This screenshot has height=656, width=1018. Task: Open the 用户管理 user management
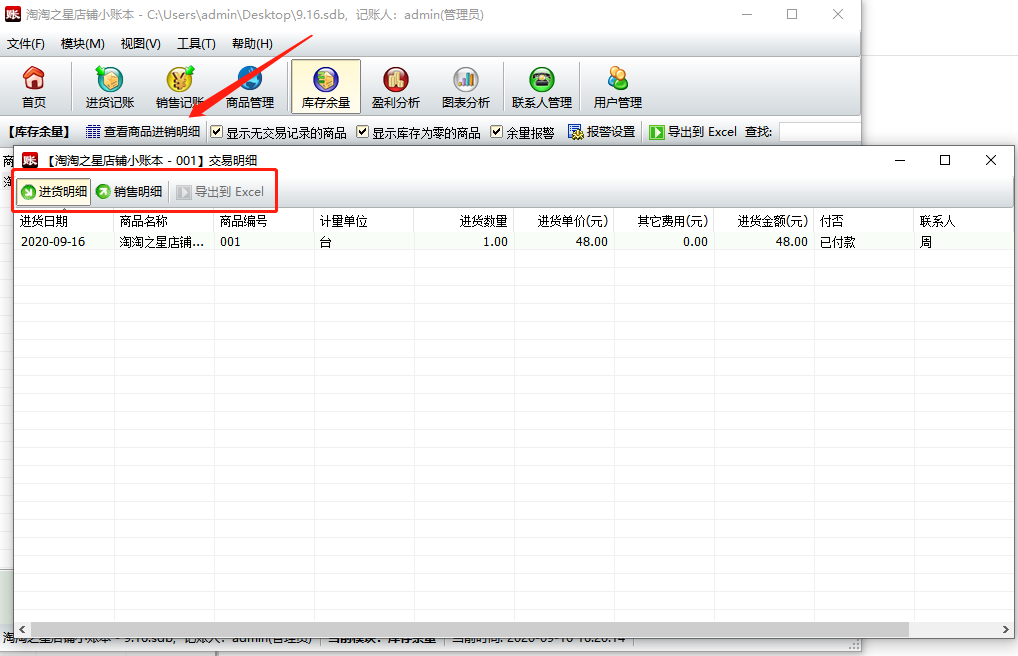617,87
